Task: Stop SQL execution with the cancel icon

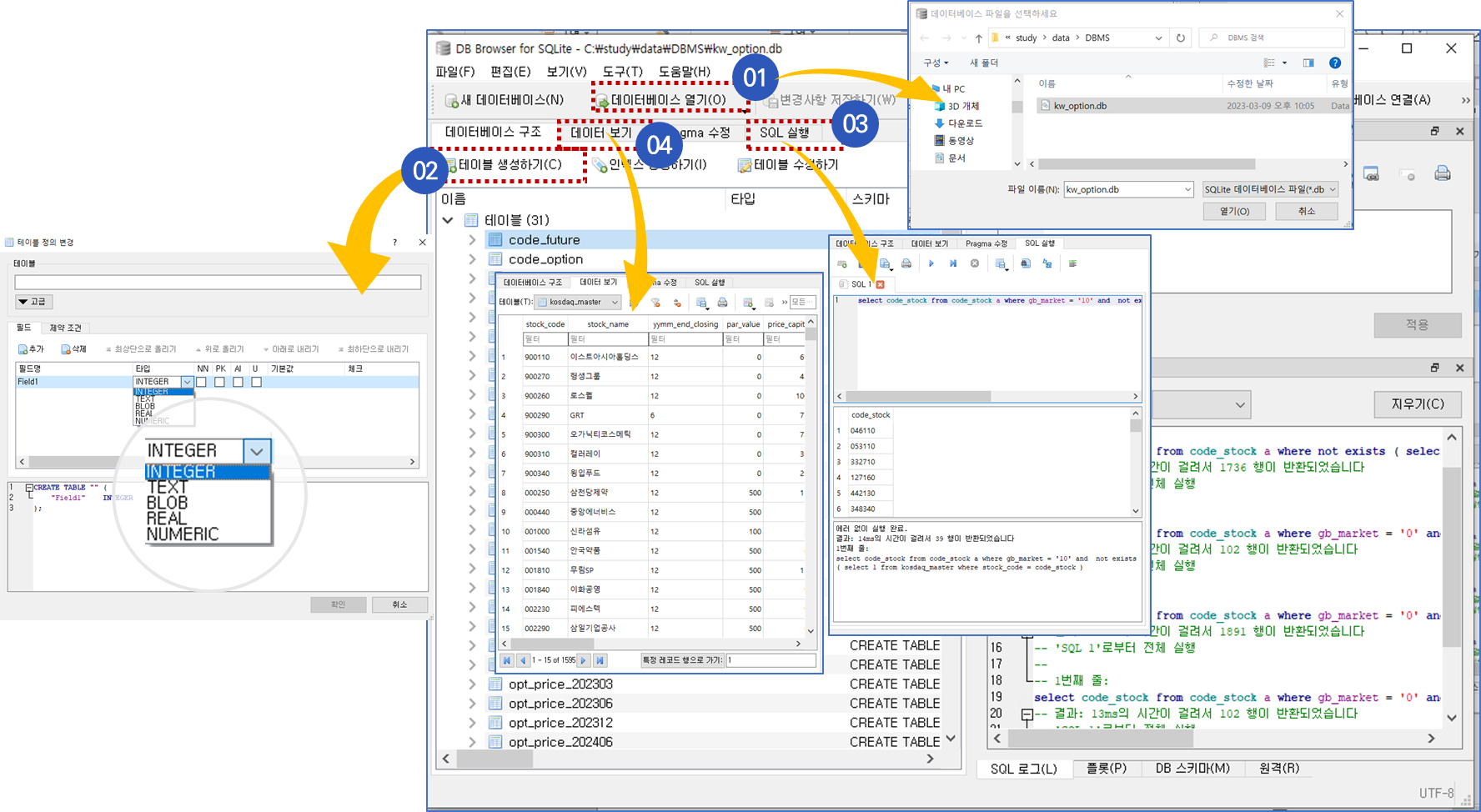Action: 974,263
